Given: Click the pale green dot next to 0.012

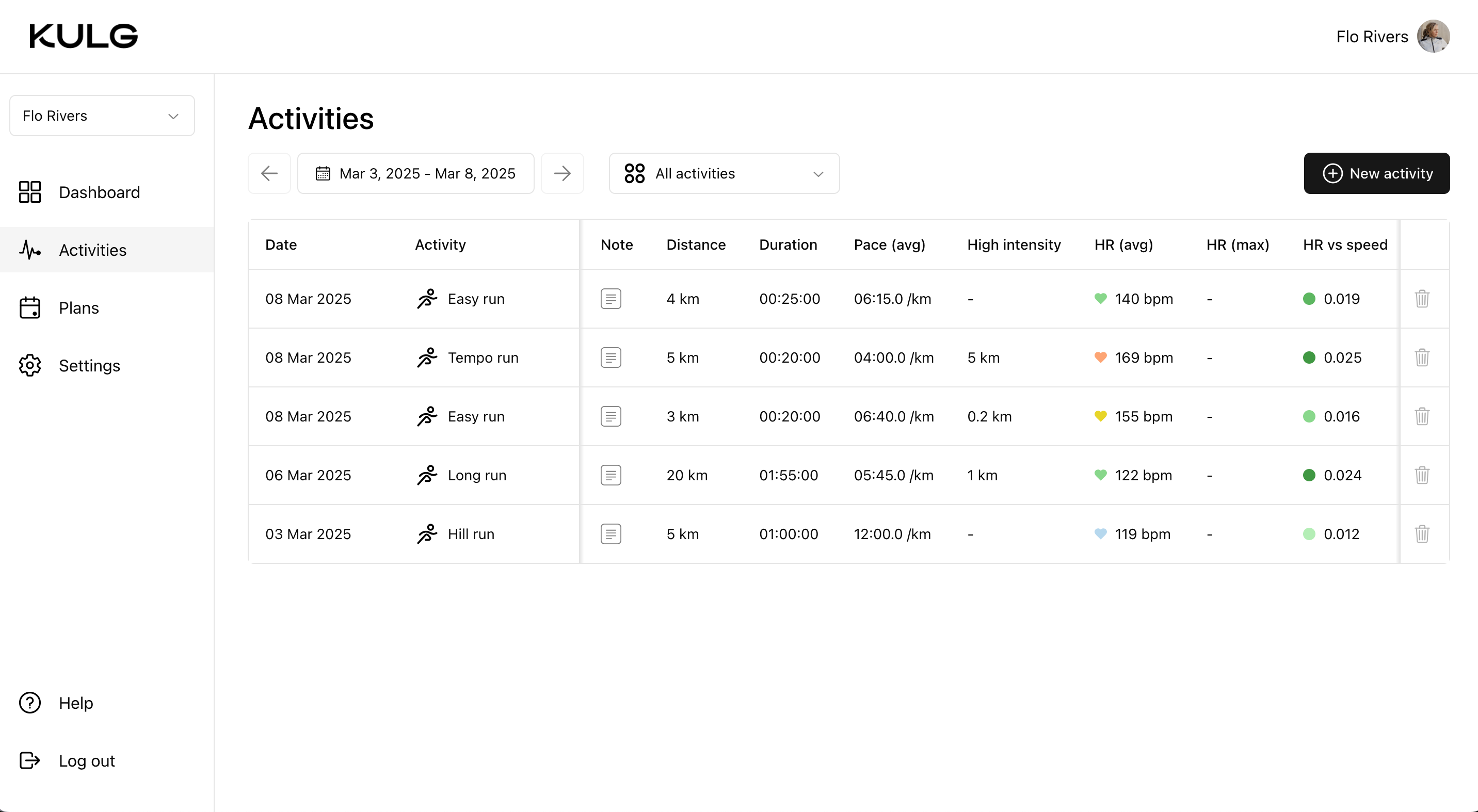Looking at the screenshot, I should pos(1309,534).
